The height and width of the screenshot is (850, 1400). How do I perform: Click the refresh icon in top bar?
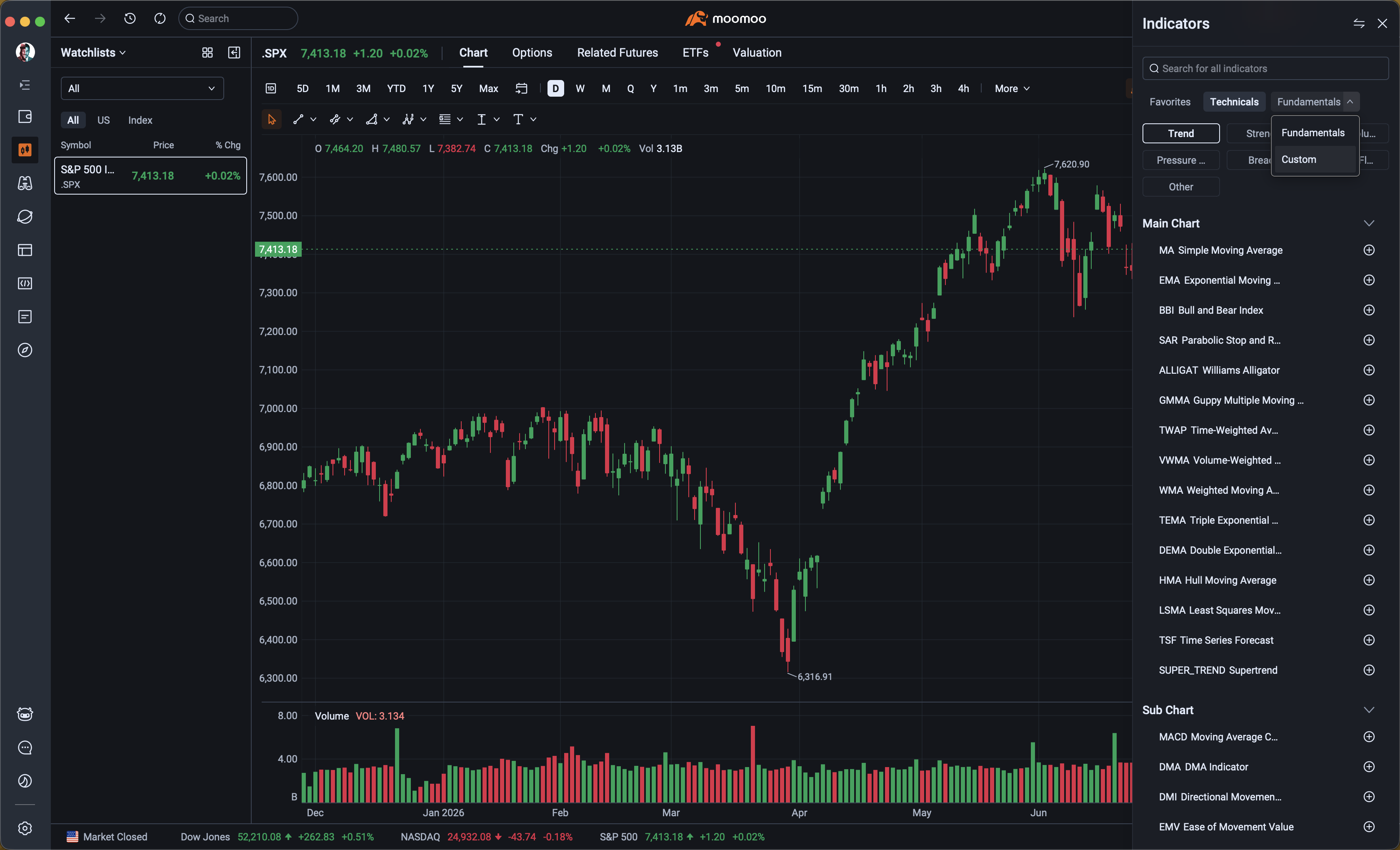pos(160,19)
